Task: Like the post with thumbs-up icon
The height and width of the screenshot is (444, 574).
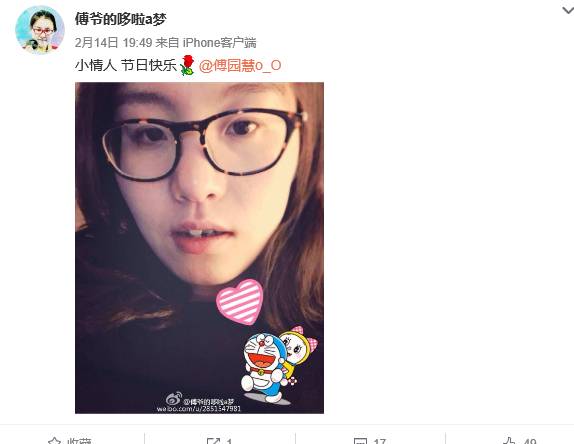Action: [x=510, y=441]
